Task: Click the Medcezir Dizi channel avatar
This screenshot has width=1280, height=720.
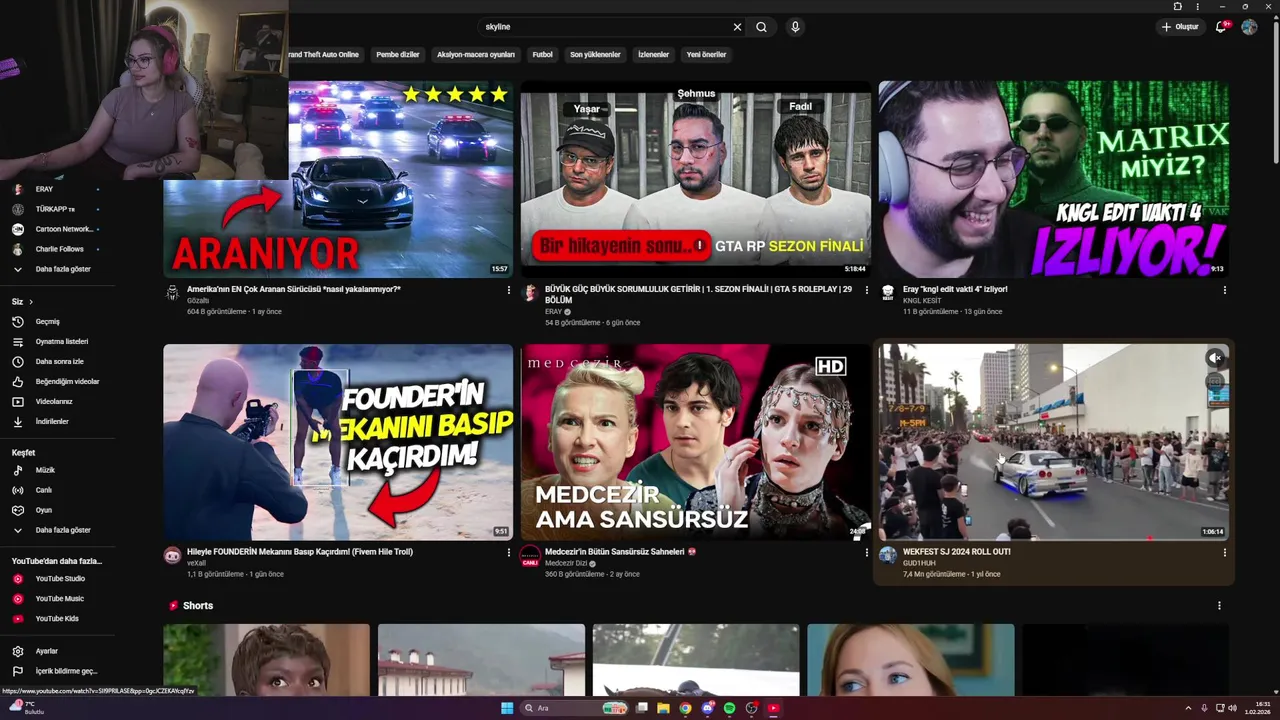Action: tap(530, 556)
